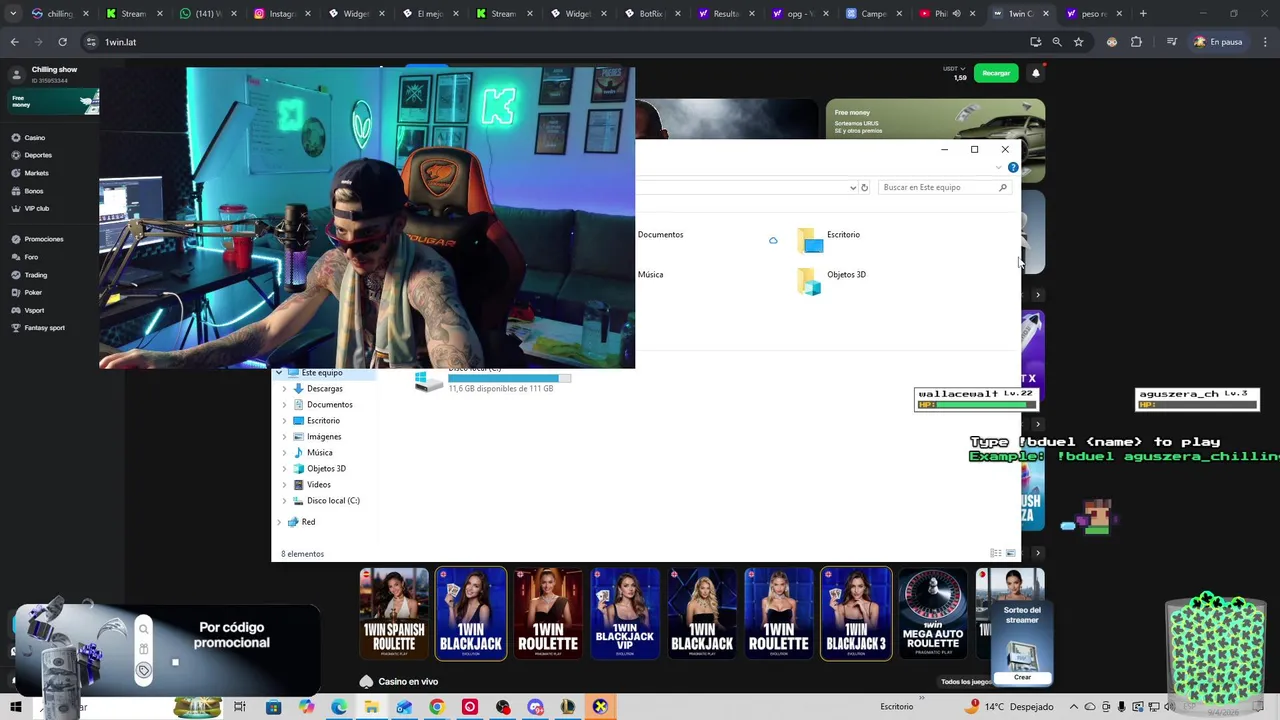Open the 1win Blackjack VIP game
The image size is (1280, 720).
click(x=625, y=613)
